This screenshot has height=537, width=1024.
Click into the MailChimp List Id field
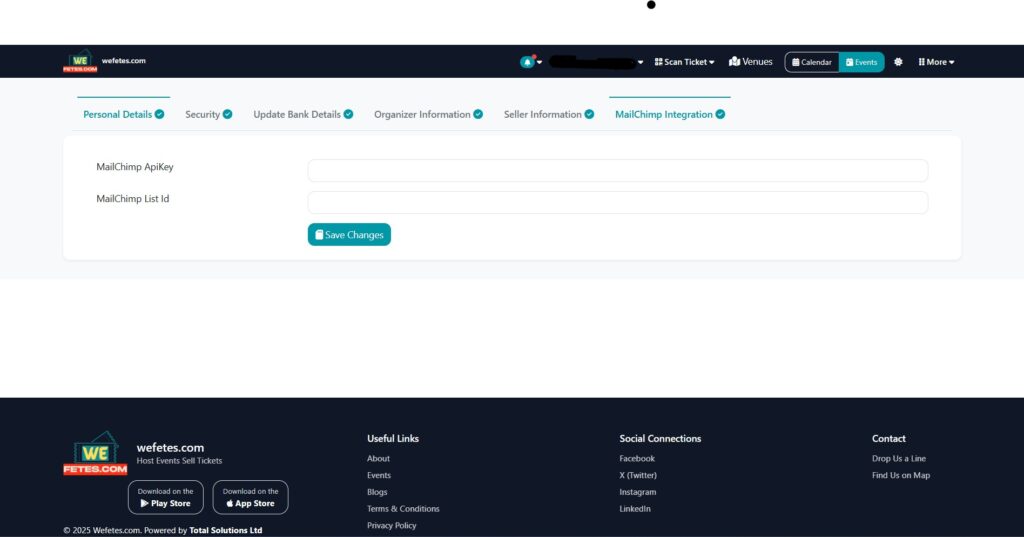point(617,203)
